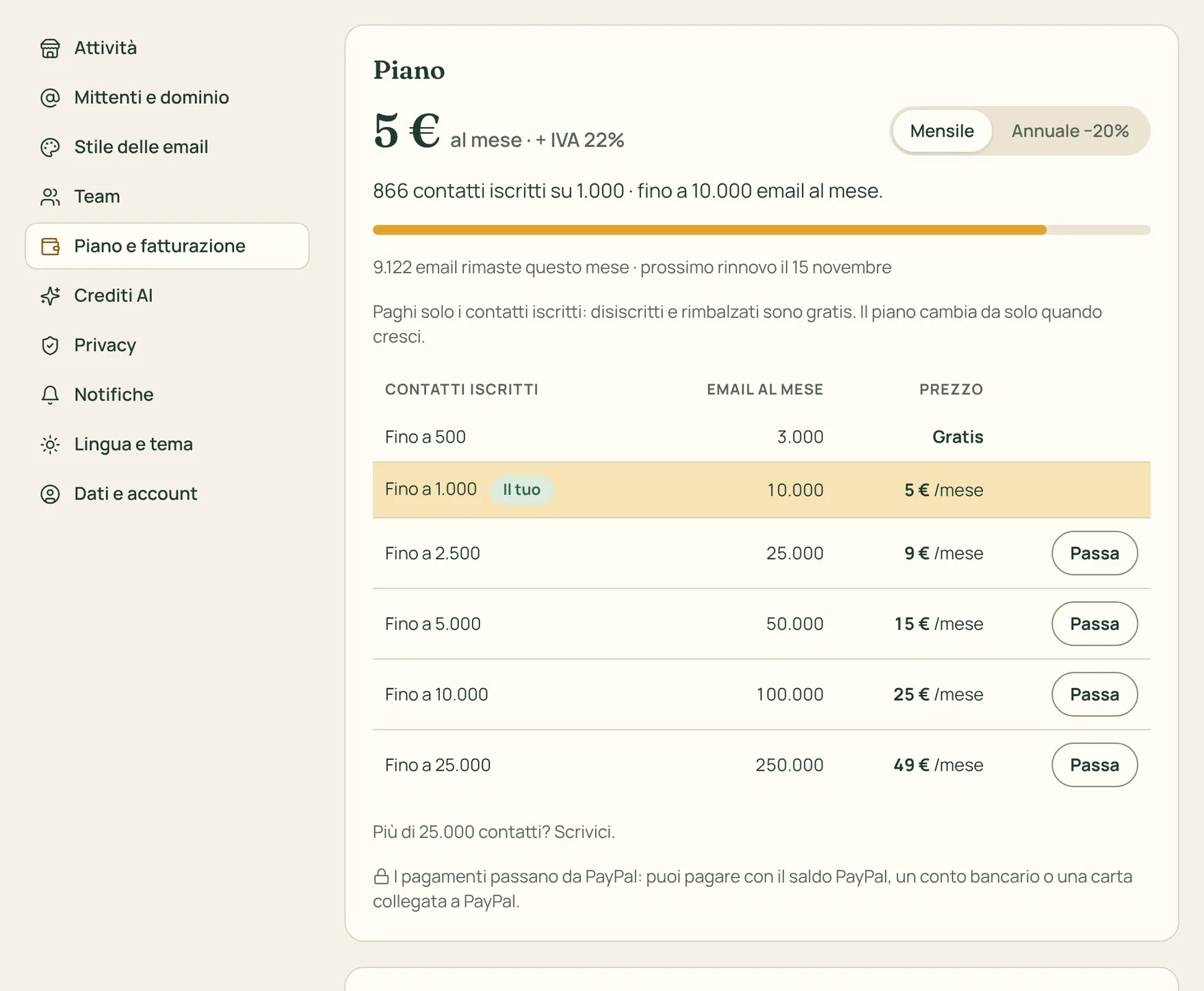Click the user circle icon for Dati e account

50,494
